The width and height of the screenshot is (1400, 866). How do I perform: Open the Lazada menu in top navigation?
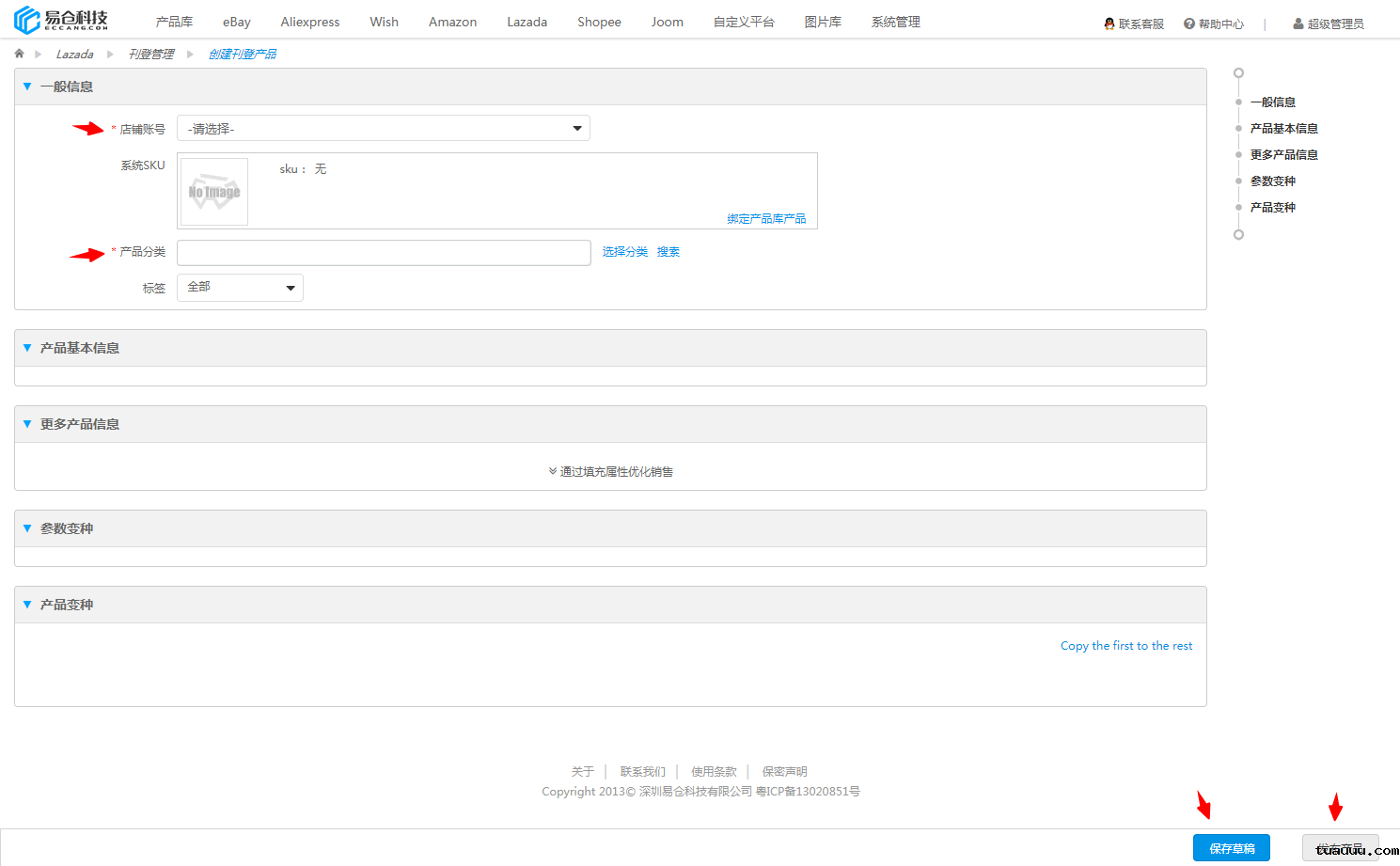click(527, 22)
